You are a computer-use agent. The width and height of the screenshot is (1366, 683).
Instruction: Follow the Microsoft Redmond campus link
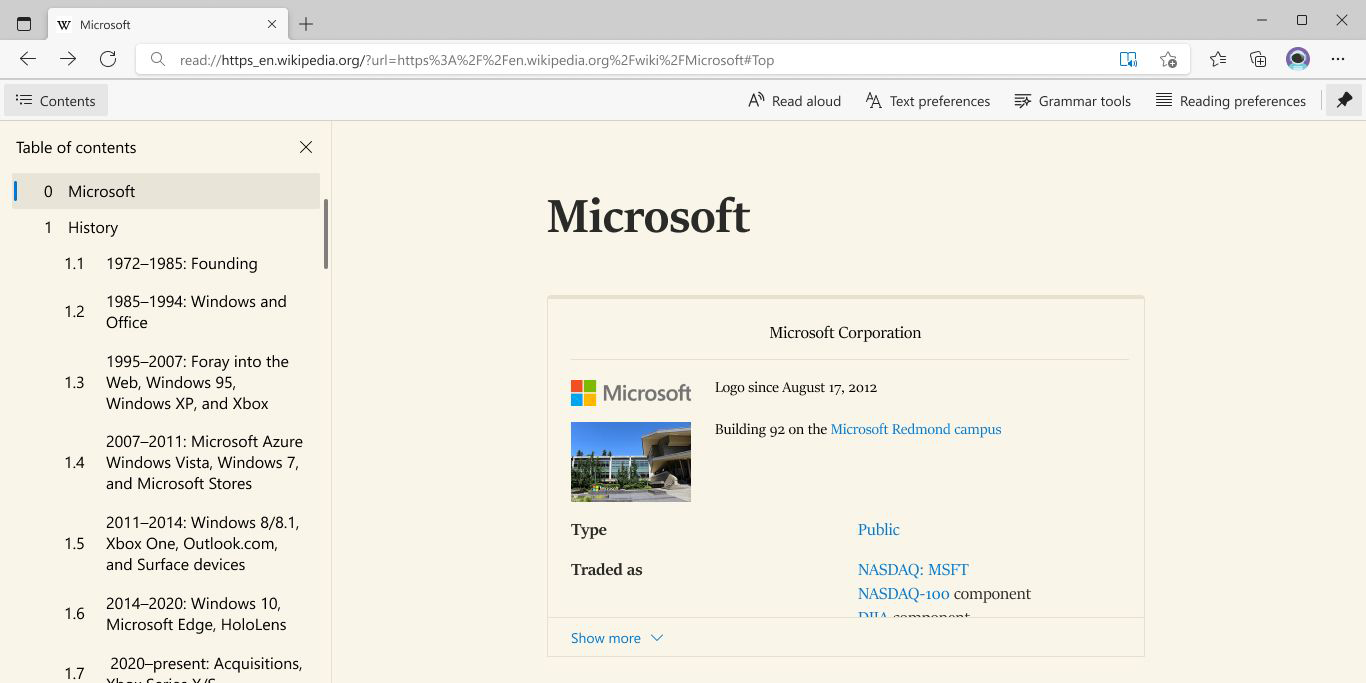915,429
